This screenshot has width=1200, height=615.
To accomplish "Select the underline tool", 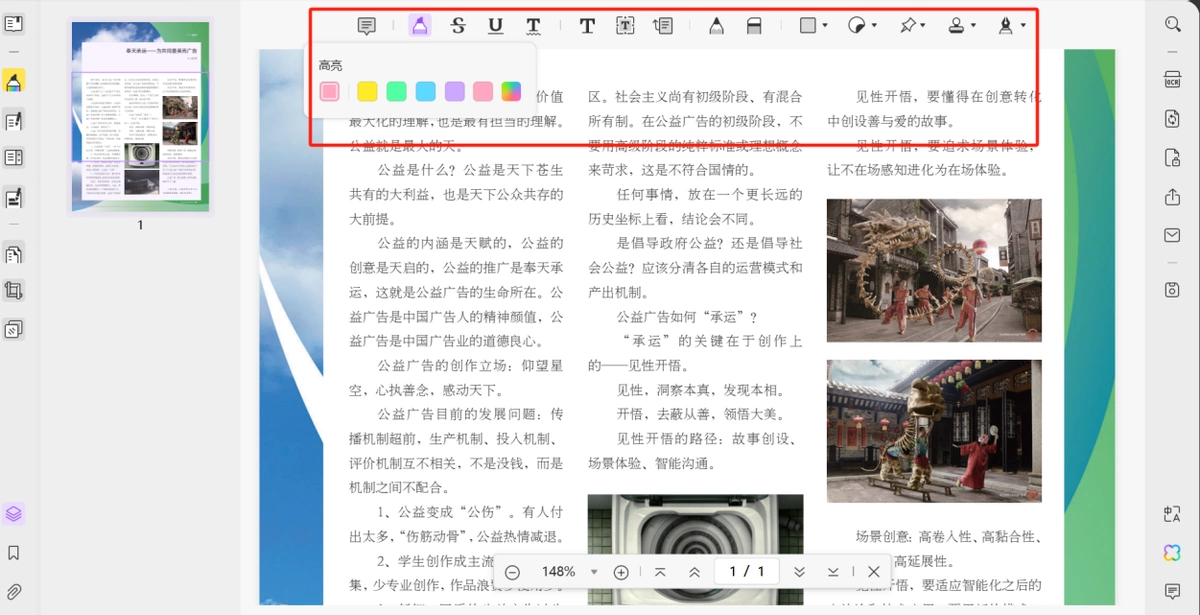I will (495, 26).
